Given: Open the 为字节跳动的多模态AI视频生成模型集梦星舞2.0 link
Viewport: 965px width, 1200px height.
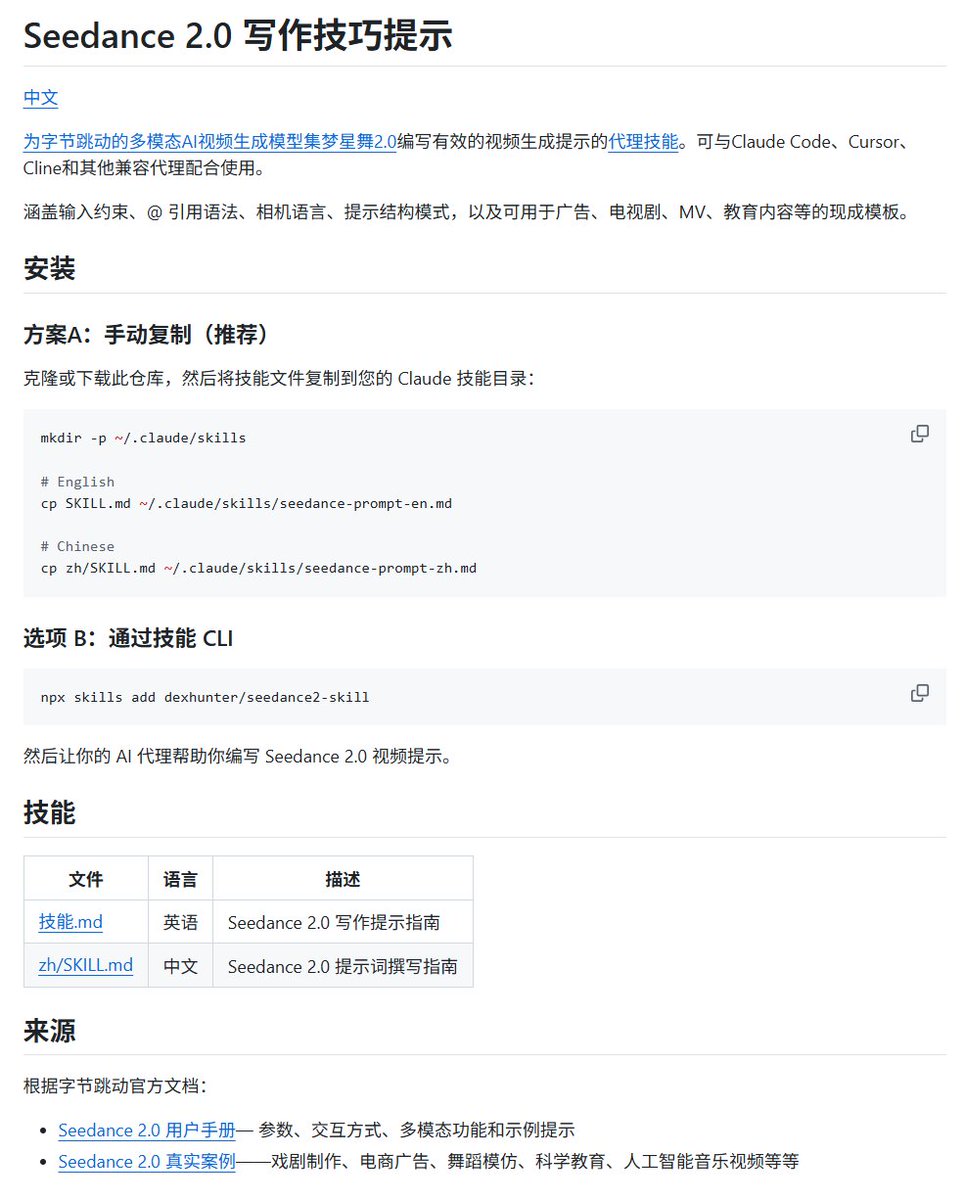Looking at the screenshot, I should pyautogui.click(x=210, y=142).
